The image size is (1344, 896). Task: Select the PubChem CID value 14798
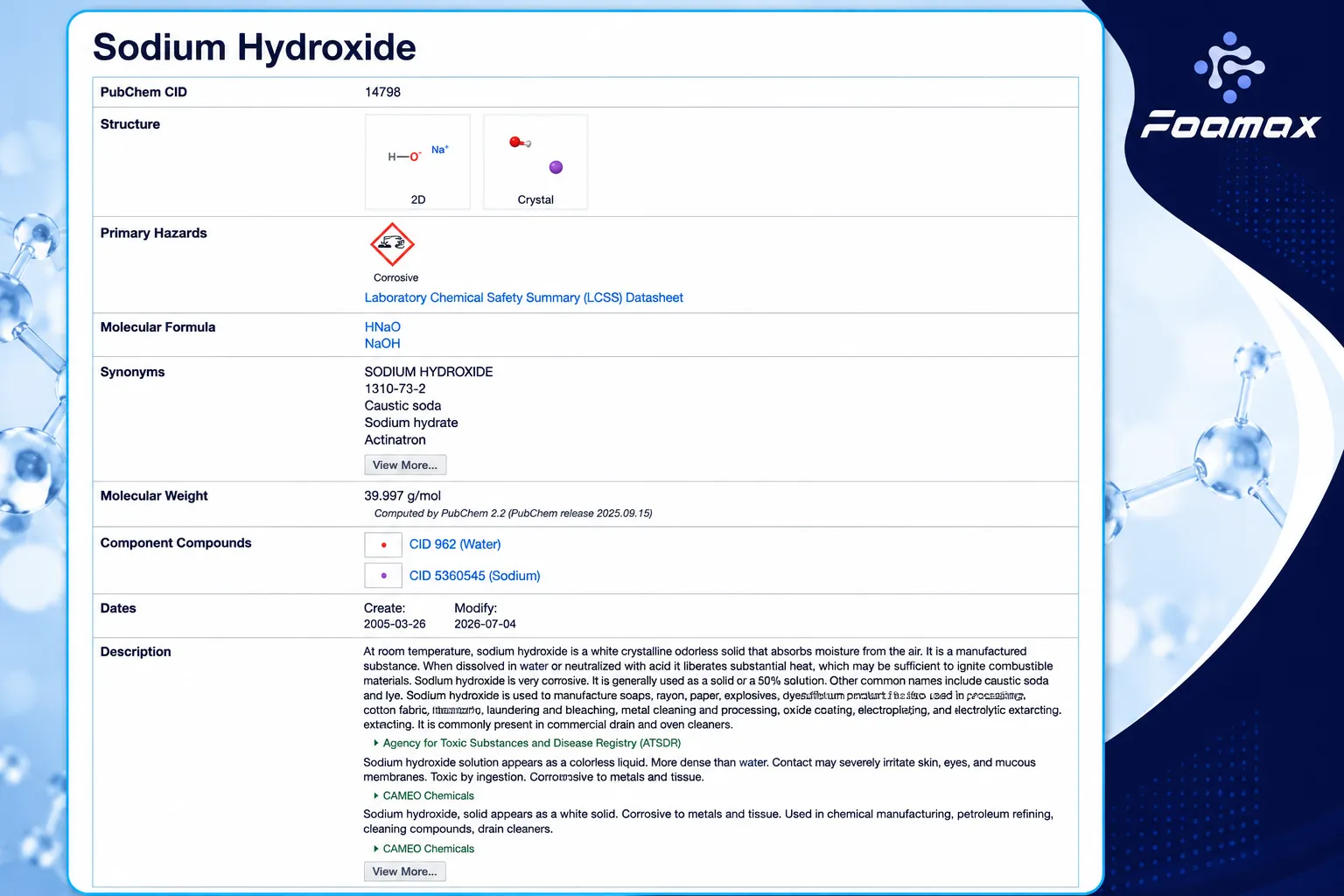382,92
